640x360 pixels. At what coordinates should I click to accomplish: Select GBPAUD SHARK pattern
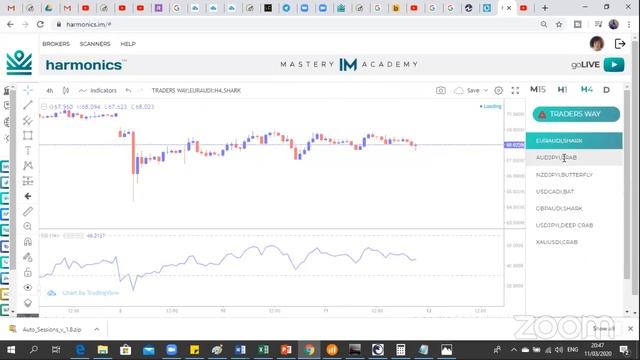tap(574, 209)
